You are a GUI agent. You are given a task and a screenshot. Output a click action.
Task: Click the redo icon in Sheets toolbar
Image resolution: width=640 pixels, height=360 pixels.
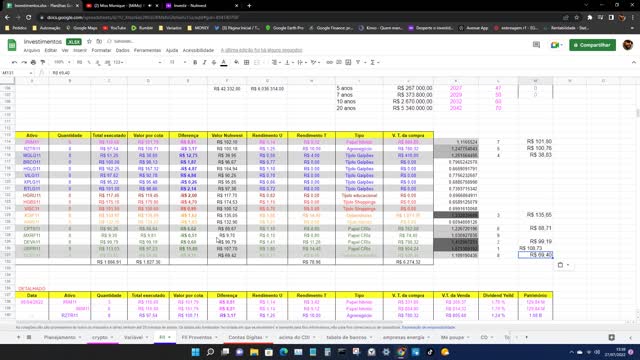click(24, 62)
